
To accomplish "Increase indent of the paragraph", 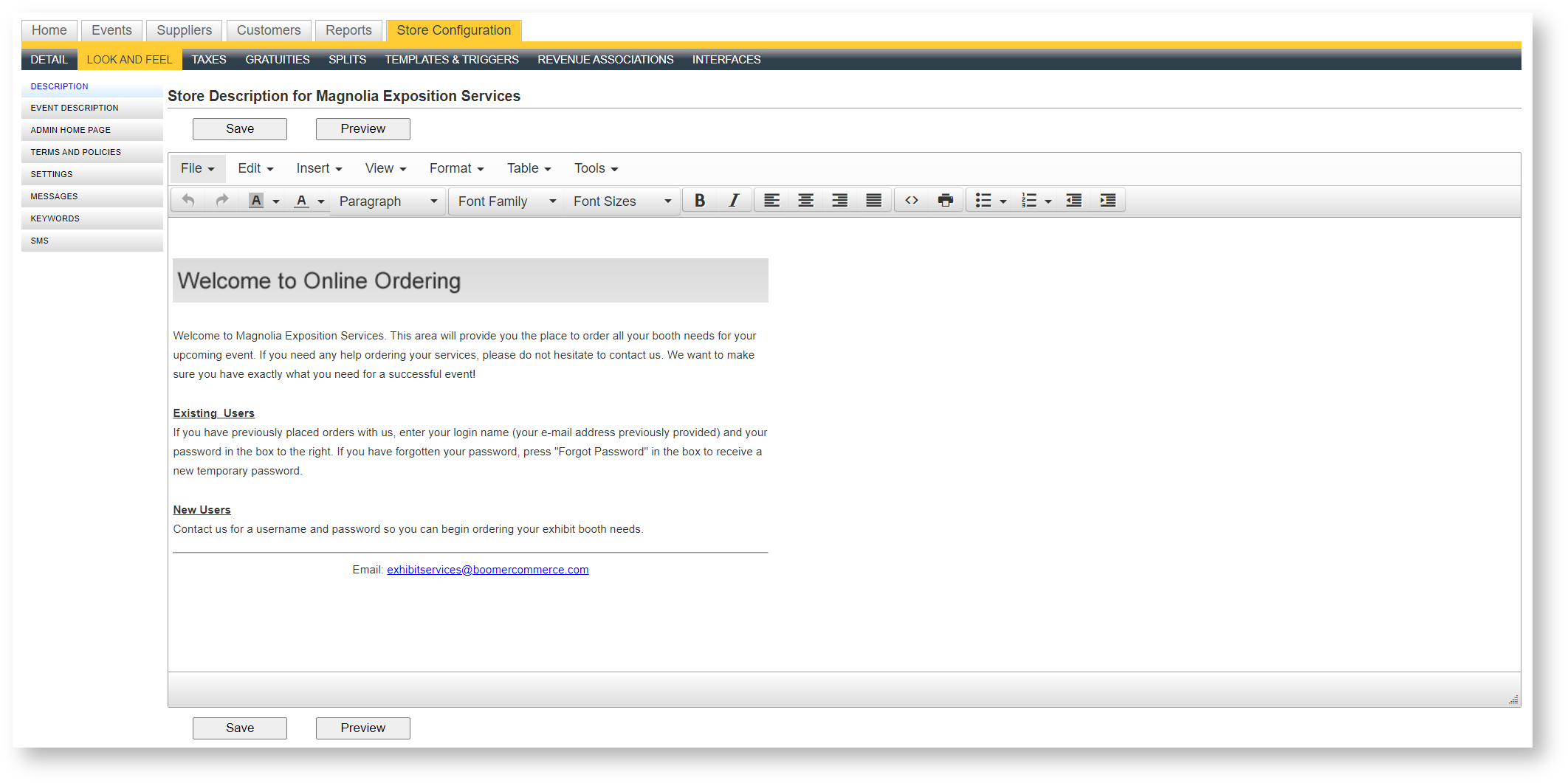I will point(1107,201).
